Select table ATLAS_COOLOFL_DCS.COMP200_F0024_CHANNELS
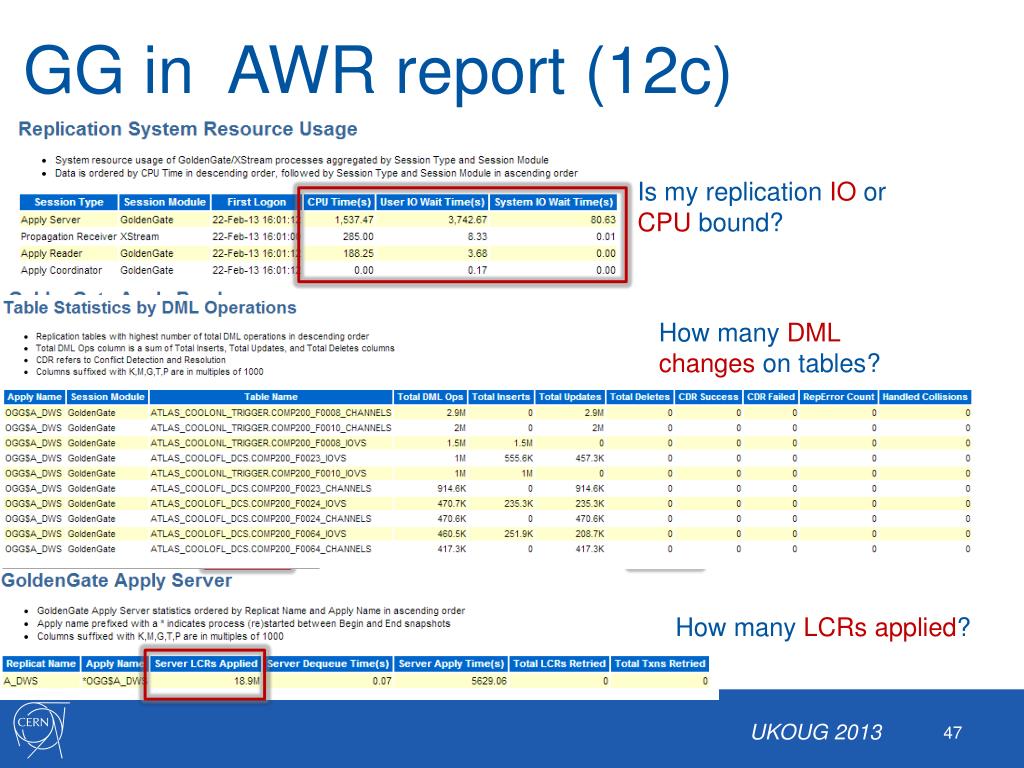Viewport: 1024px width, 768px height. click(261, 519)
